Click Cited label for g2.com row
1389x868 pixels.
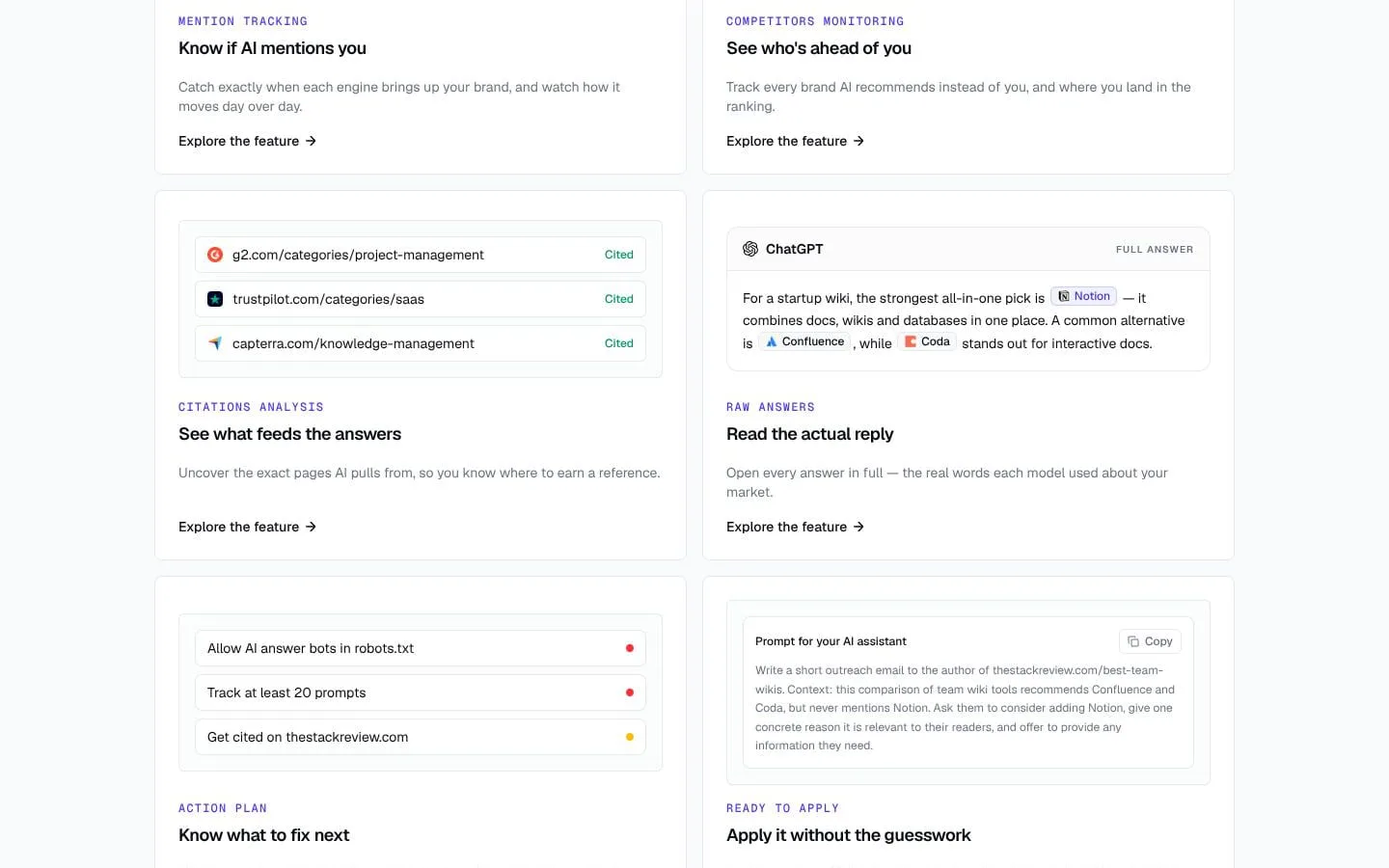tap(619, 255)
